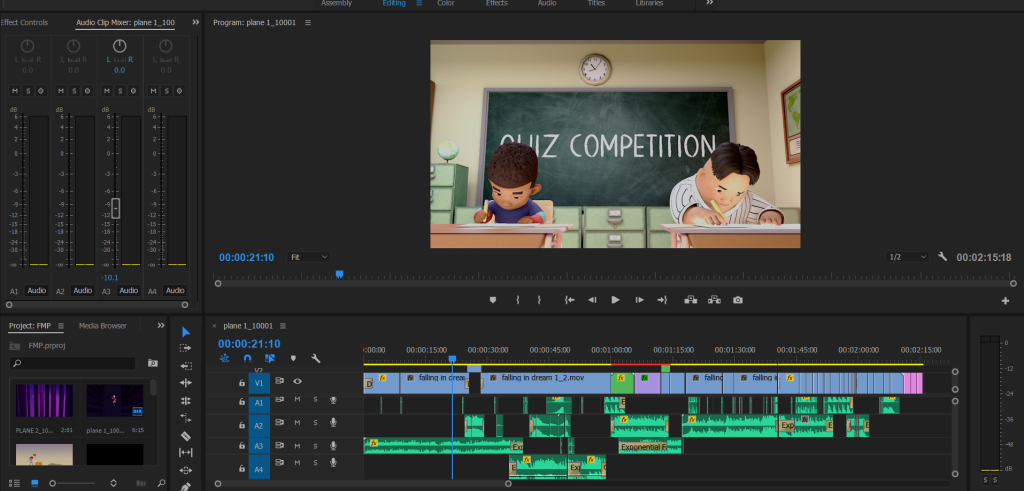Open the Effect Controls tab
The width and height of the screenshot is (1024, 491).
coord(24,22)
